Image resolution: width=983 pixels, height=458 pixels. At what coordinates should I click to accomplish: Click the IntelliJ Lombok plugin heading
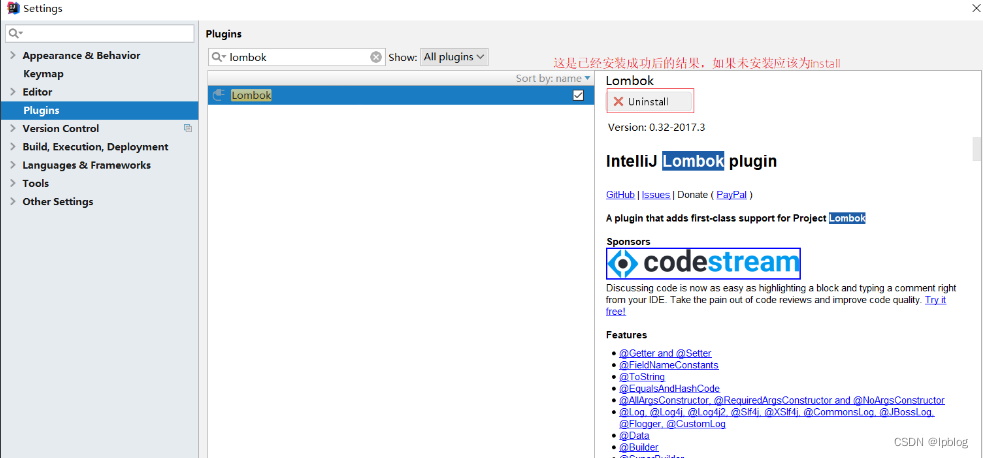click(691, 161)
